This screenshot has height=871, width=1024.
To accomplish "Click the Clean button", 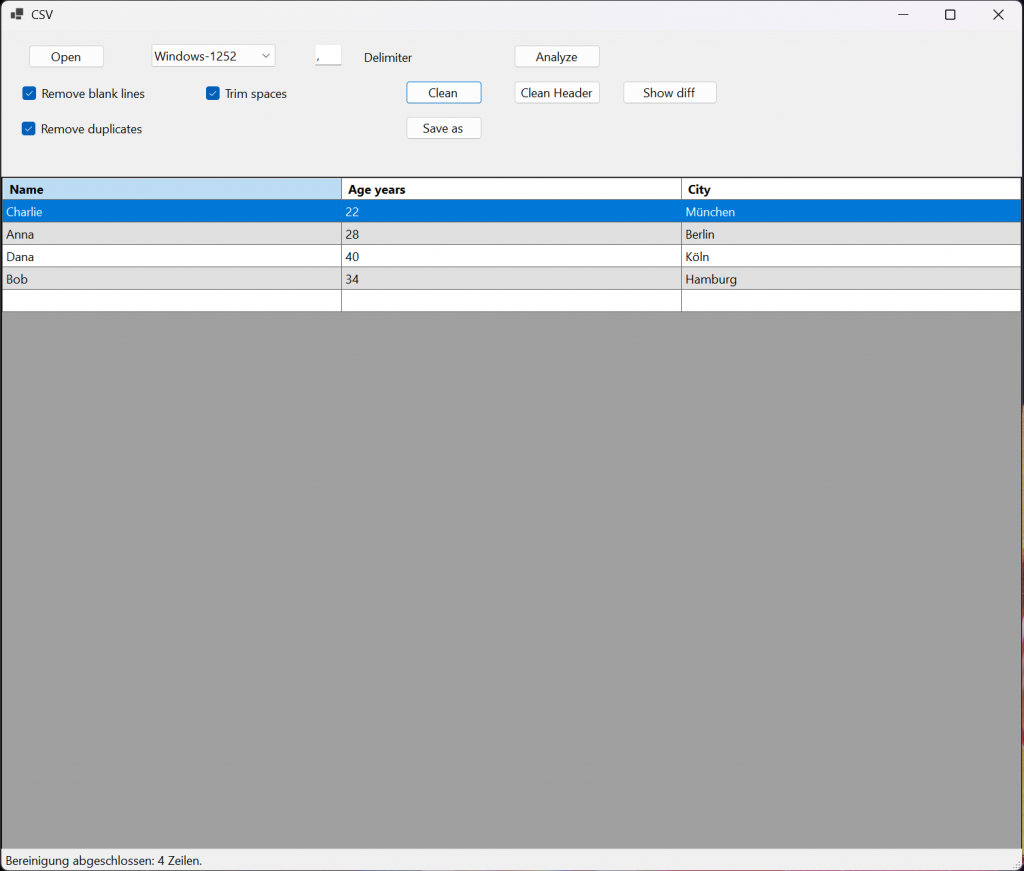I will (443, 93).
